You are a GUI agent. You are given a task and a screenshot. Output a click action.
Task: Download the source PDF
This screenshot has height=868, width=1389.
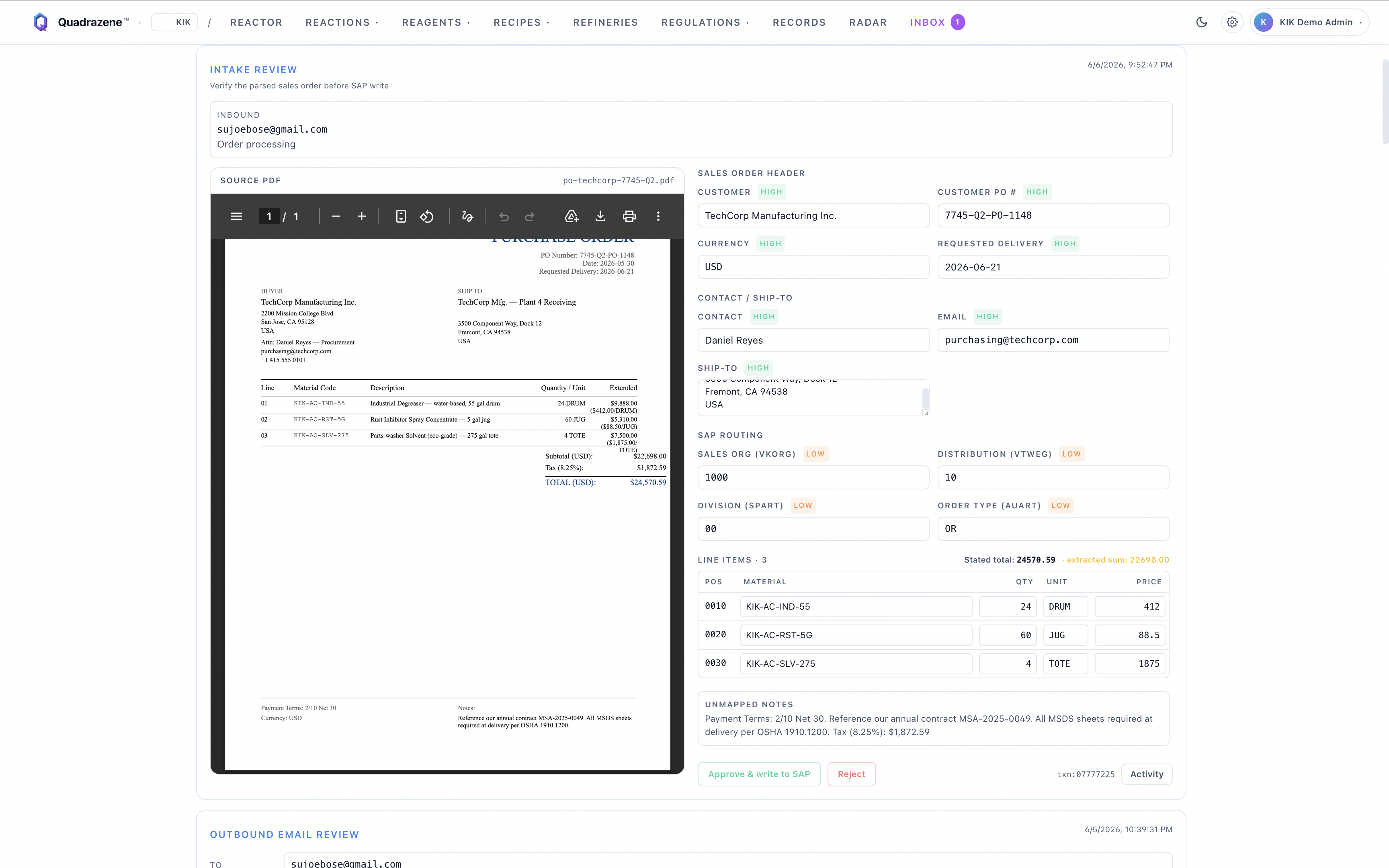(x=600, y=217)
